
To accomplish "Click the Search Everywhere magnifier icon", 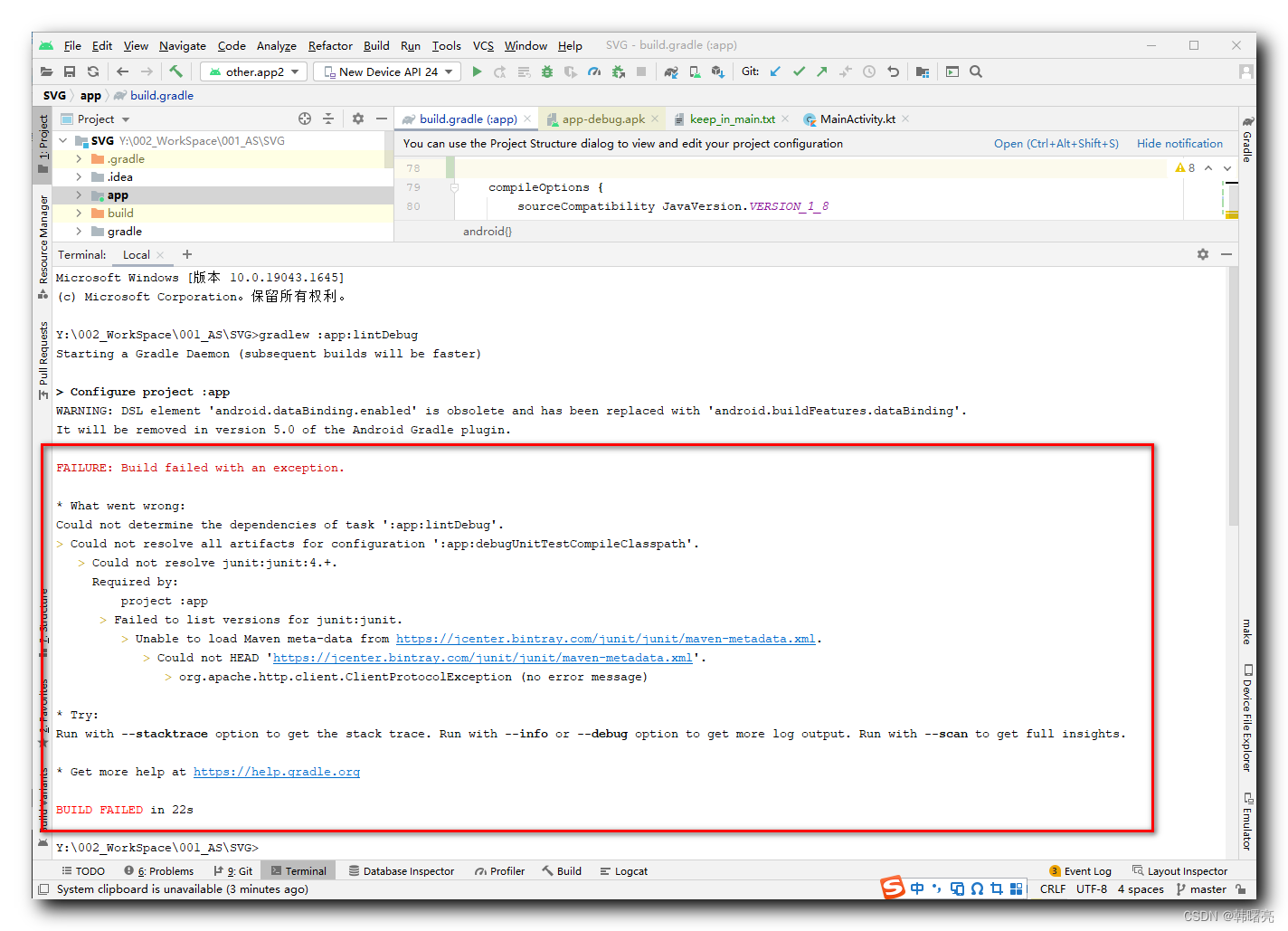I will pyautogui.click(x=976, y=71).
